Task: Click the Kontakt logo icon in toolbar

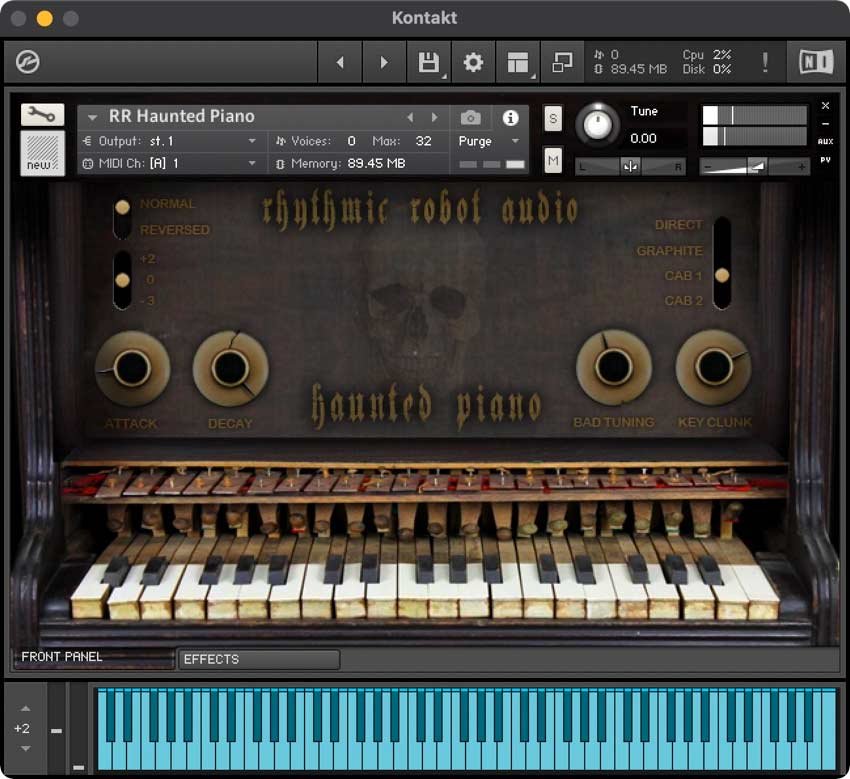Action: (27, 62)
